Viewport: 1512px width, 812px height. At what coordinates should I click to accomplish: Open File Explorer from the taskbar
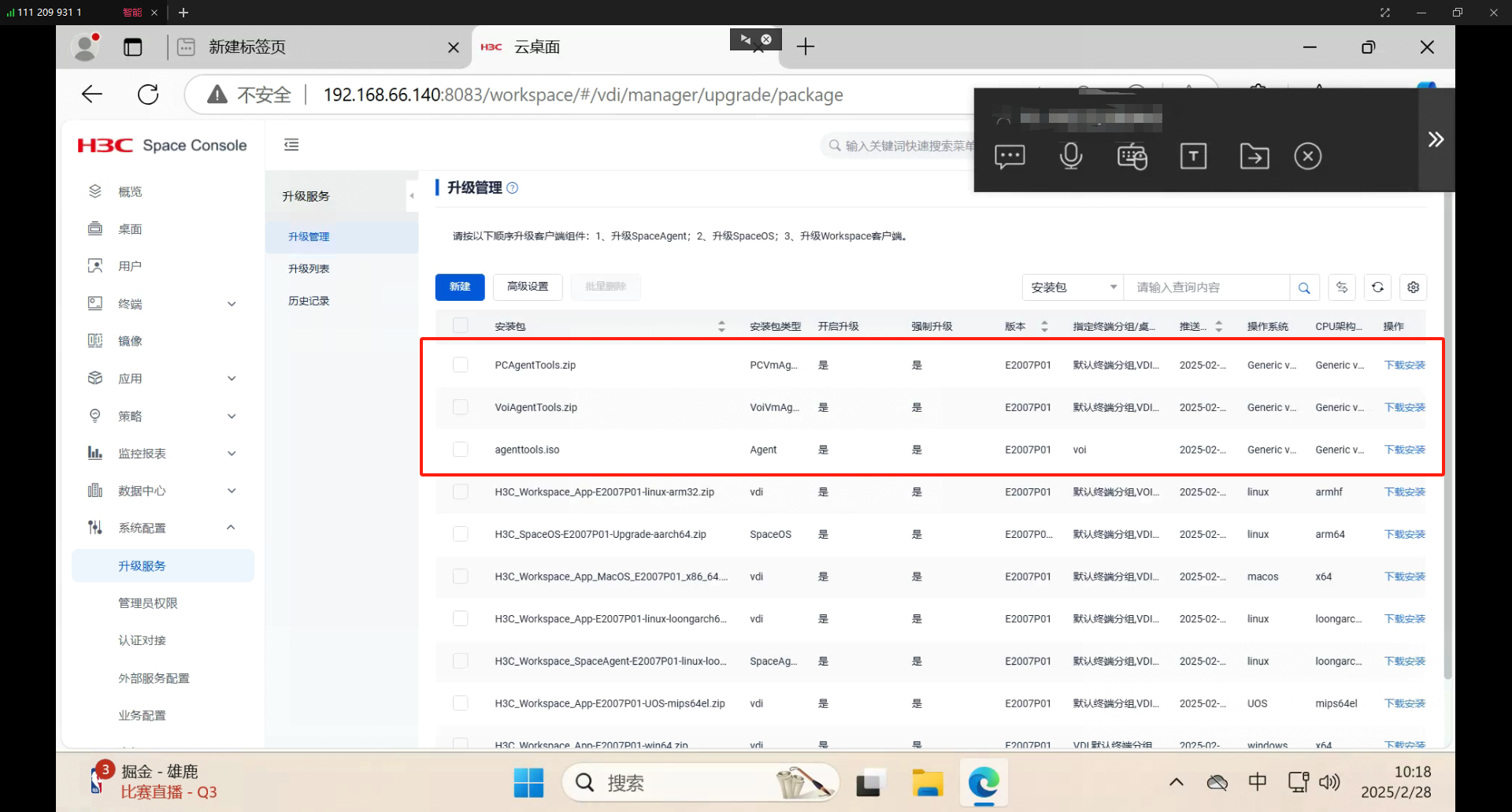click(x=927, y=783)
